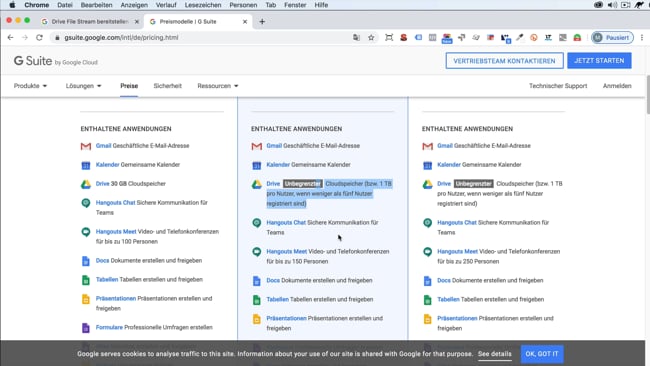Click See details in cookie banner
Viewport: 650px width, 366px height.
(x=495, y=354)
